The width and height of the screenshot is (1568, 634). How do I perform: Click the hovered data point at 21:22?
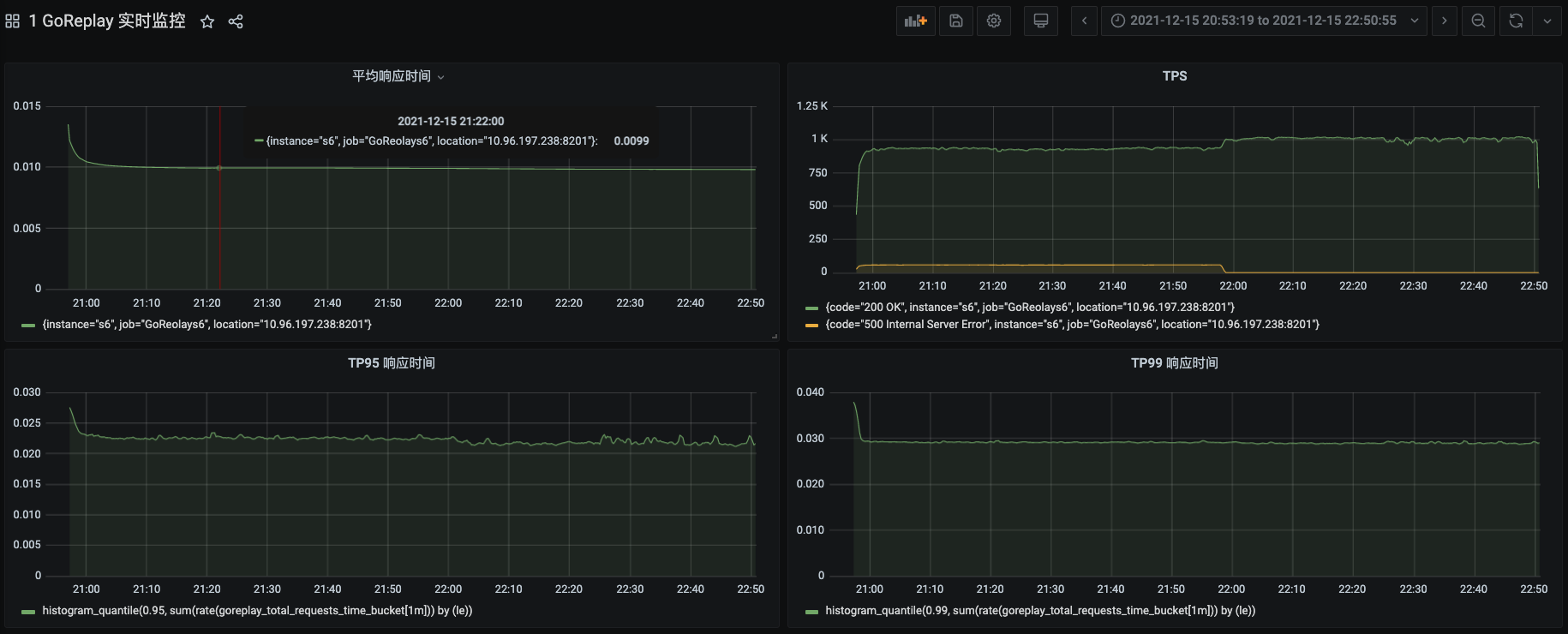(x=219, y=168)
